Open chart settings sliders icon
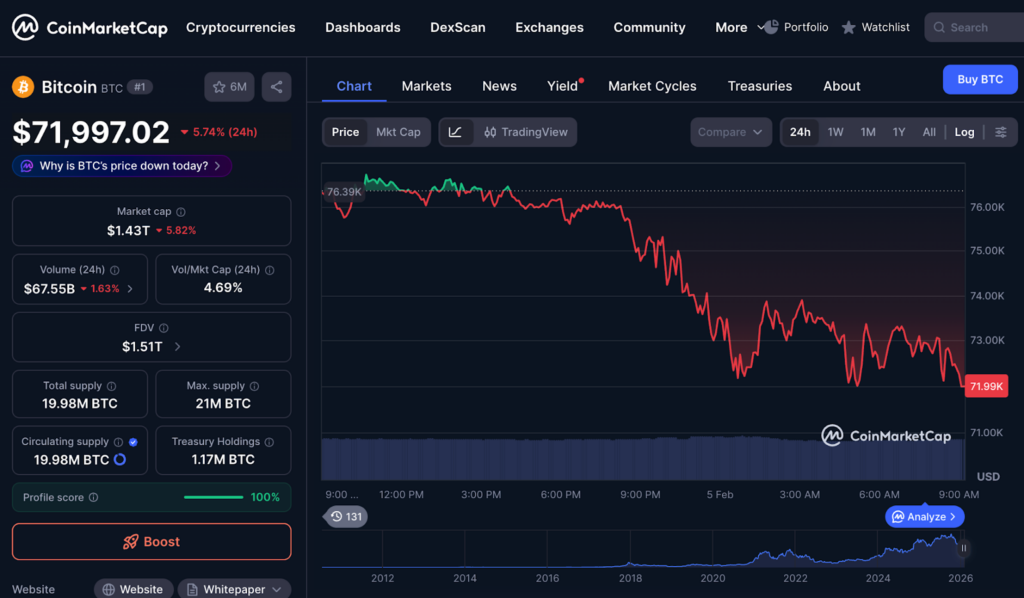Image resolution: width=1024 pixels, height=598 pixels. 1000,132
